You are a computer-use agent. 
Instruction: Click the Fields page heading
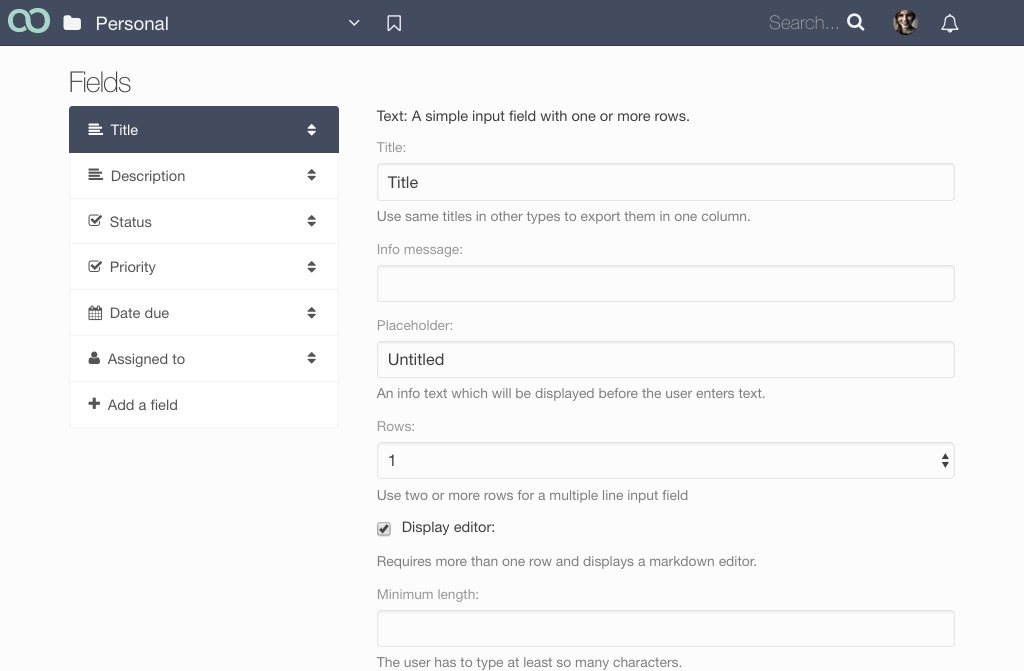click(x=100, y=82)
